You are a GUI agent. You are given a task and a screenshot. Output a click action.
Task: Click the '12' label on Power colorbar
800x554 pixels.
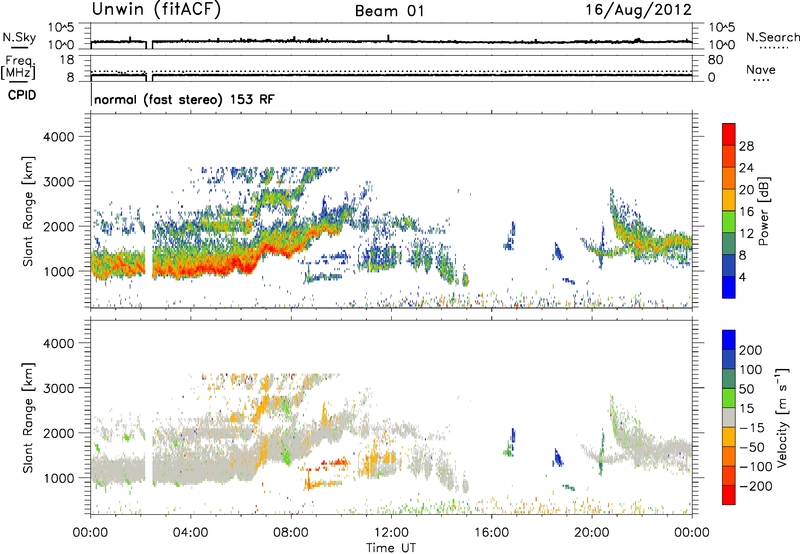pos(746,234)
